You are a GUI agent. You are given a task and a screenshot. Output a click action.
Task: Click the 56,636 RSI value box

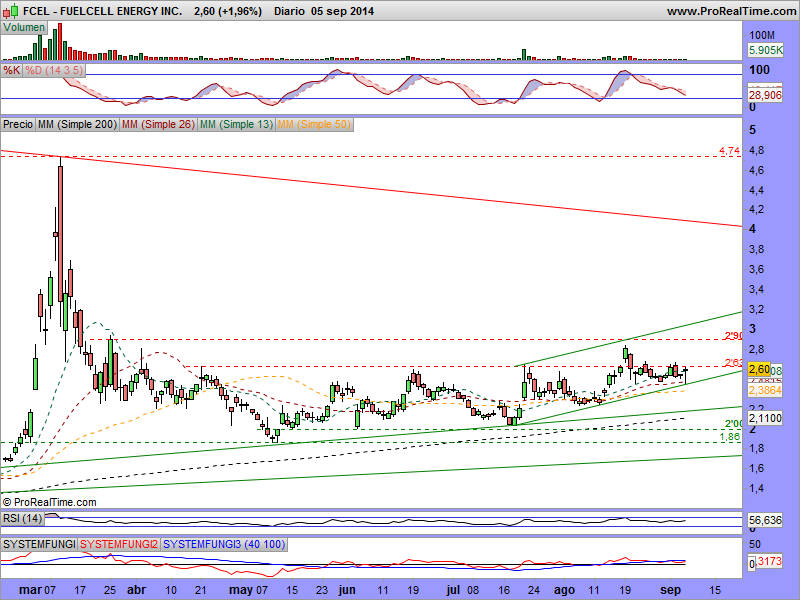coord(765,520)
